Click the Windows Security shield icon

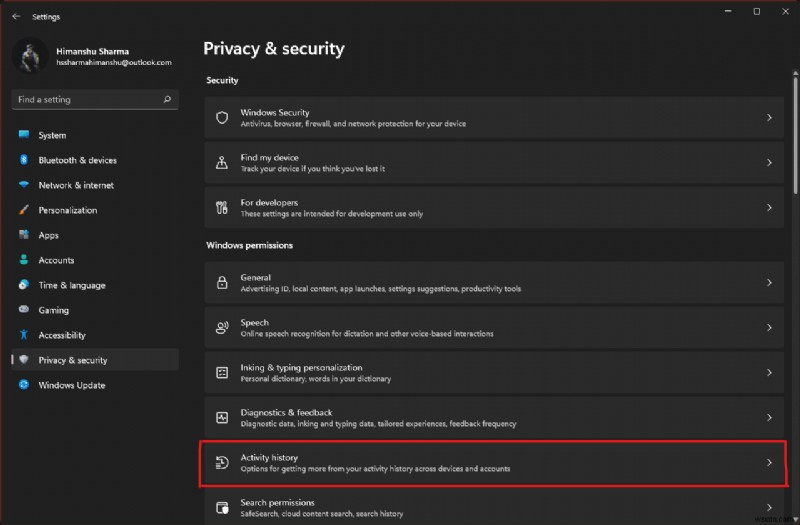coord(222,117)
